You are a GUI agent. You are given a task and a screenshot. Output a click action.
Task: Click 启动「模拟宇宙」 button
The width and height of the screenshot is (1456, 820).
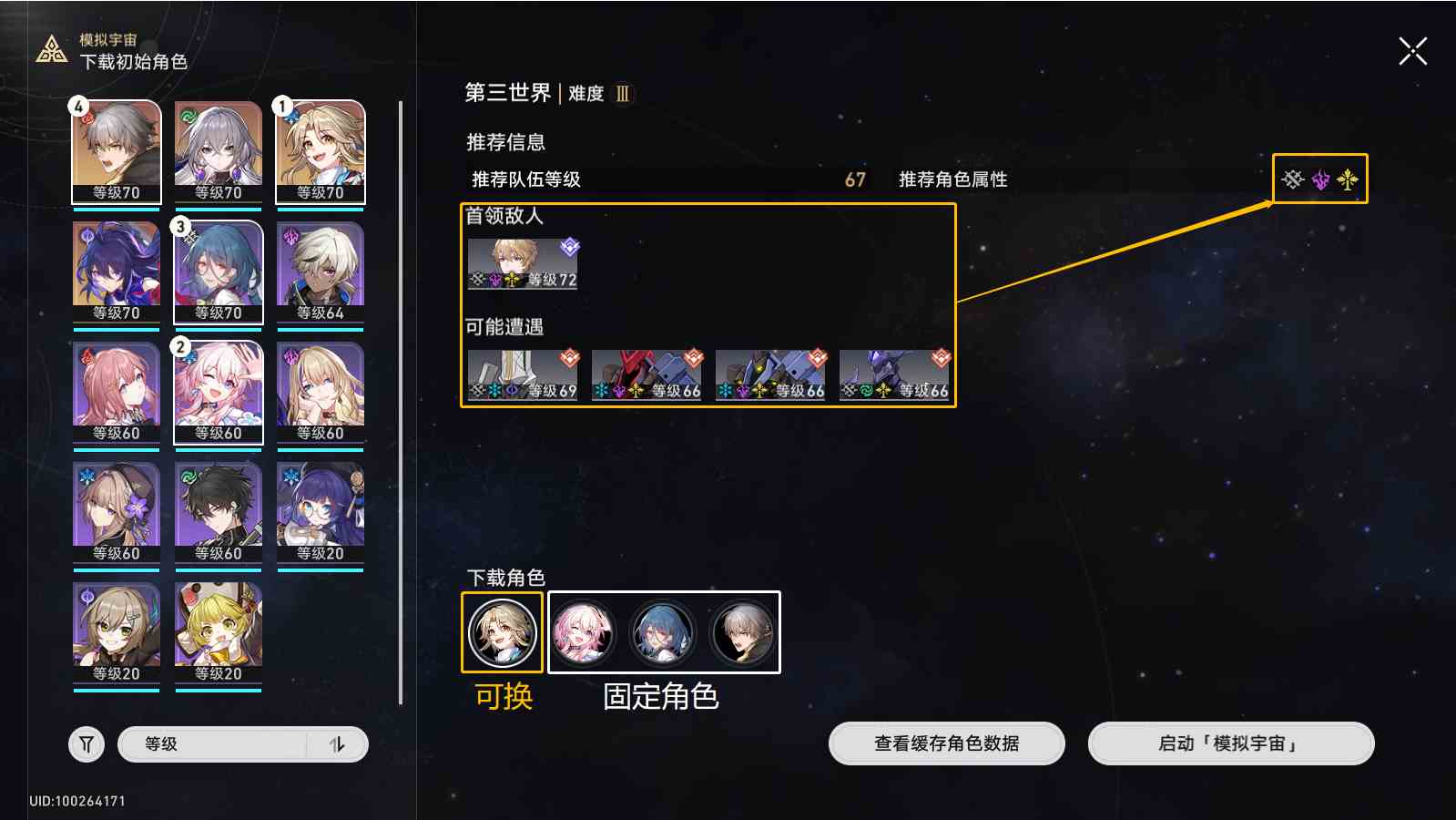[1231, 743]
